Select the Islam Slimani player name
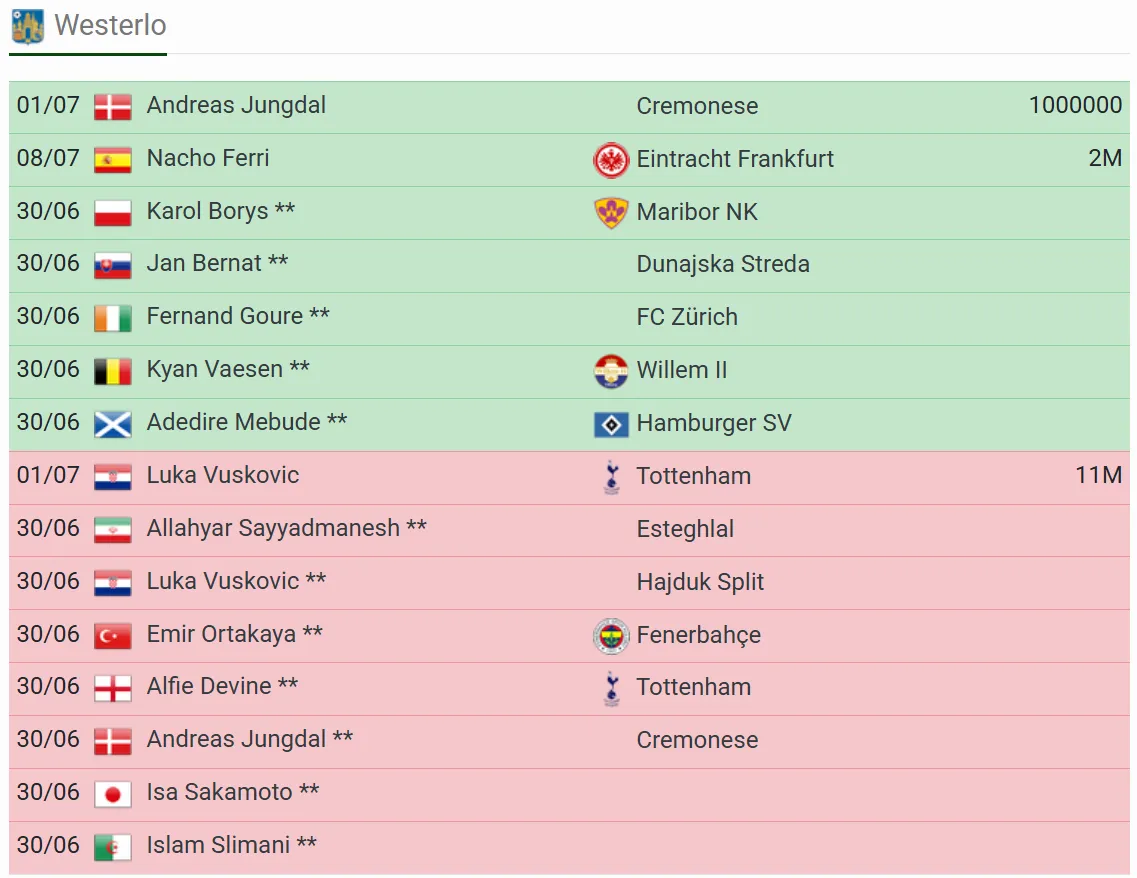1137x878 pixels. click(x=218, y=845)
